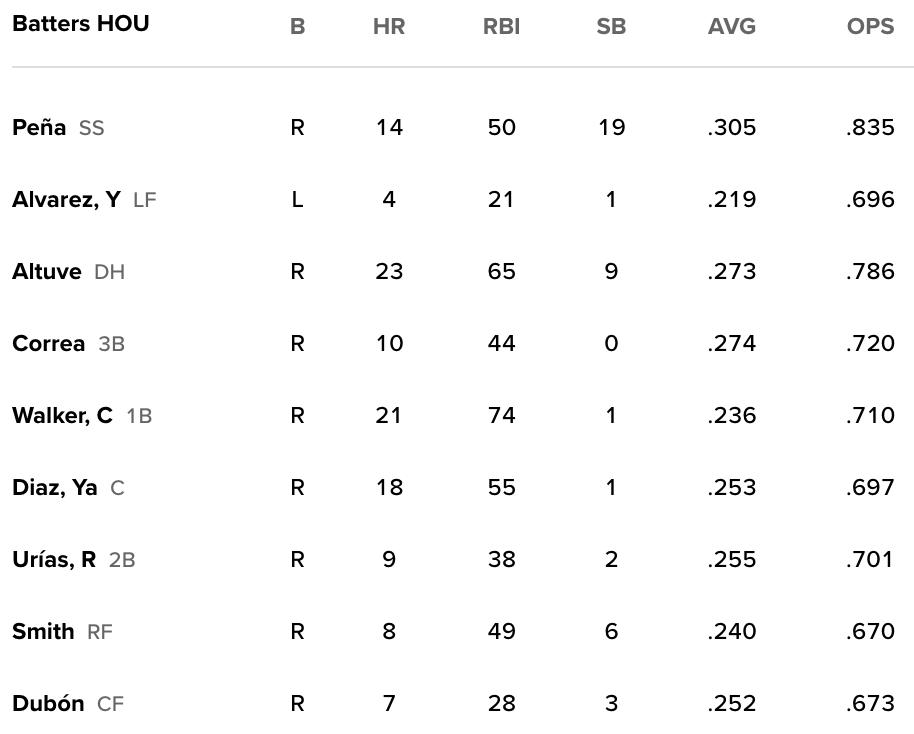Open the Diaz, Ya player link
Viewport: 914px width, 734px height.
click(x=55, y=488)
